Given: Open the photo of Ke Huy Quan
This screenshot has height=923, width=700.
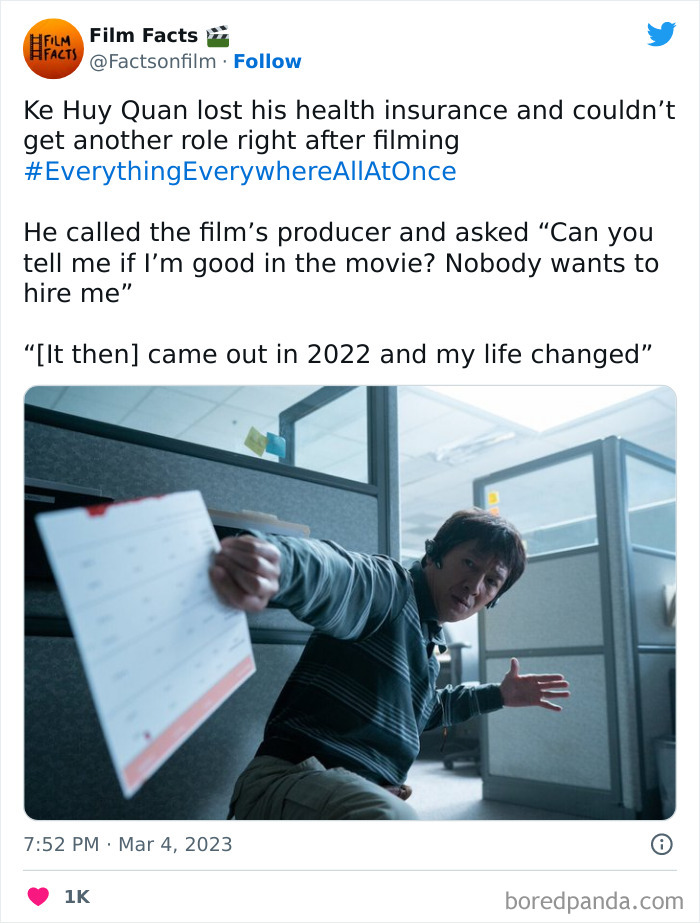Looking at the screenshot, I should pyautogui.click(x=350, y=600).
